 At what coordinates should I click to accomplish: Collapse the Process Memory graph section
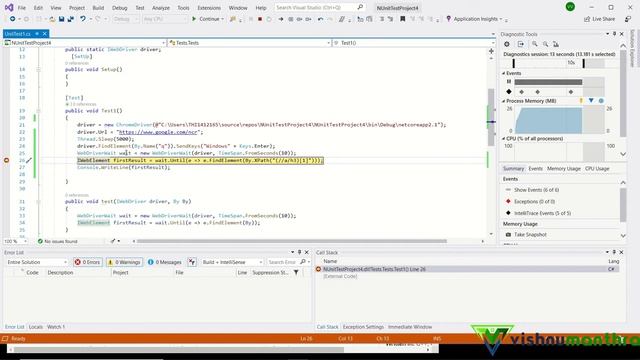coord(503,101)
